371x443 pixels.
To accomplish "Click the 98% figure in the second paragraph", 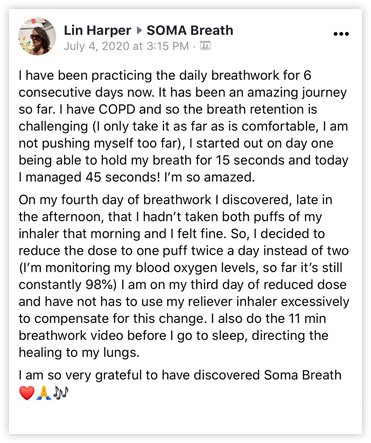I will tap(101, 285).
